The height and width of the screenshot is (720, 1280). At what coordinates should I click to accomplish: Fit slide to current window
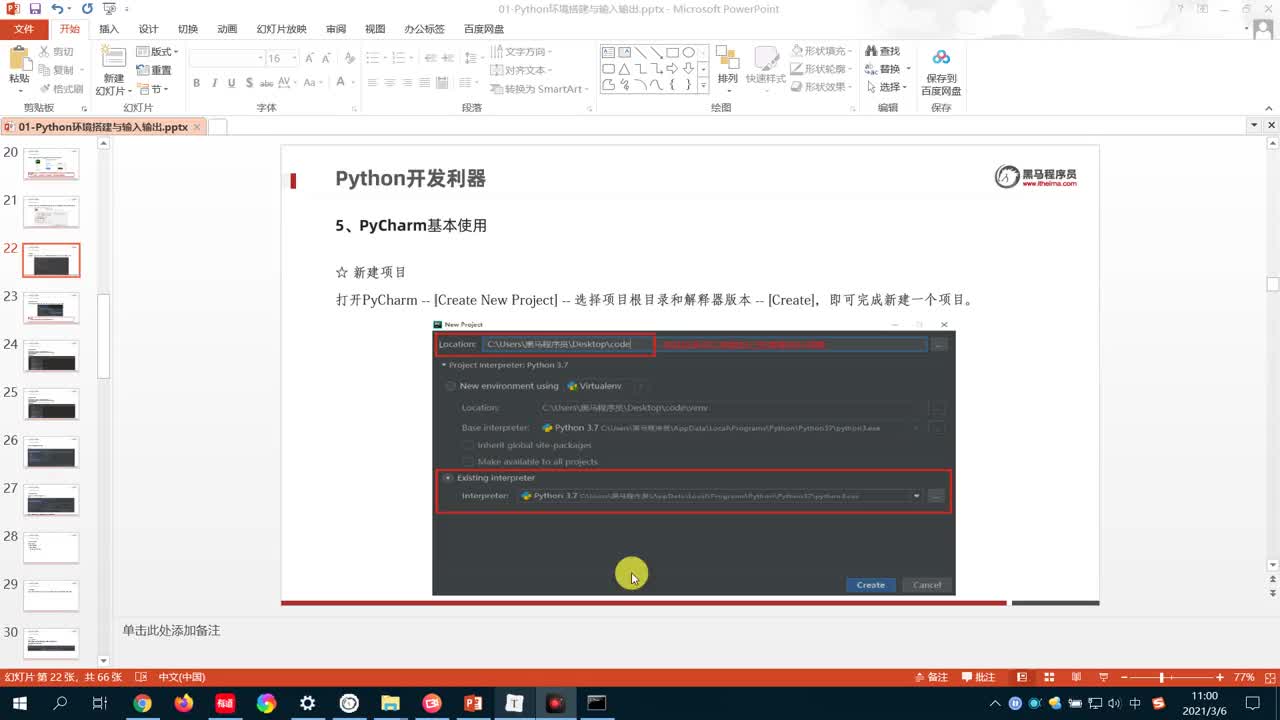click(x=1268, y=677)
